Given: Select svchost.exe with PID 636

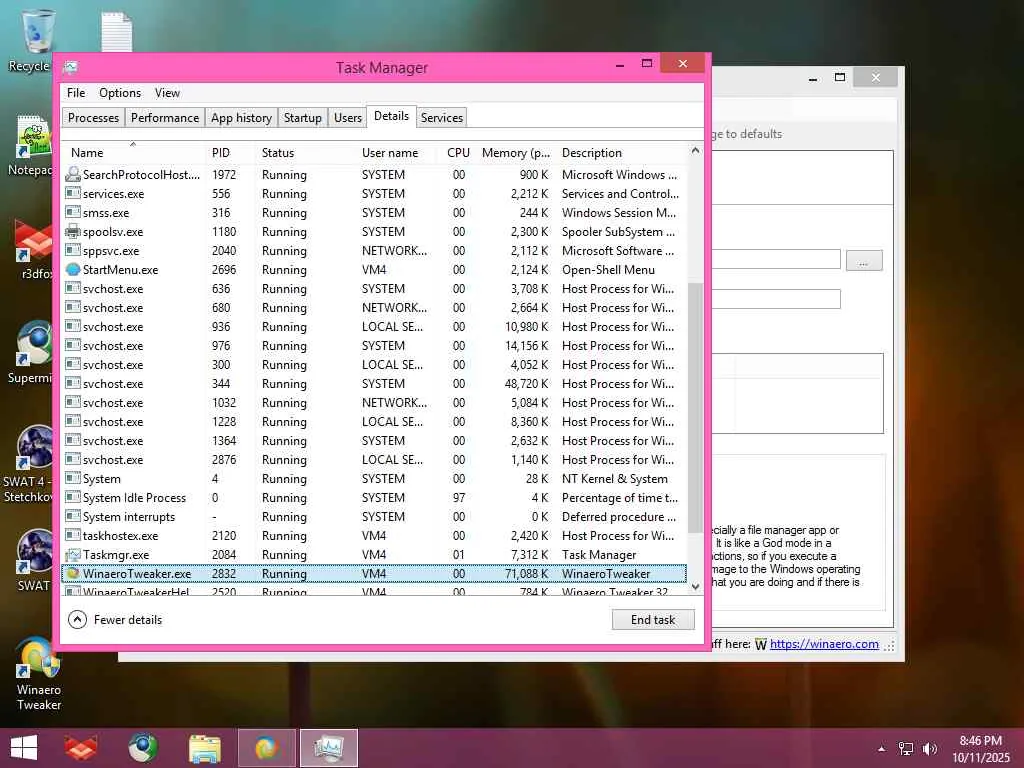Looking at the screenshot, I should [x=374, y=289].
